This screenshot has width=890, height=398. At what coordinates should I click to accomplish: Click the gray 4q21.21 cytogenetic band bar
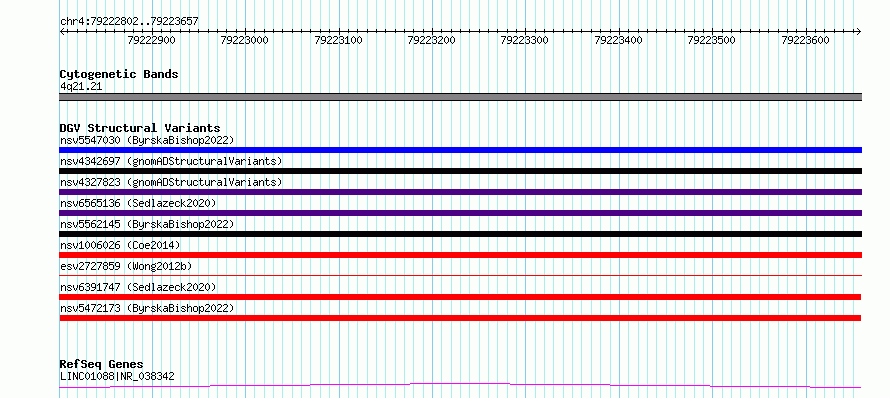(460, 97)
